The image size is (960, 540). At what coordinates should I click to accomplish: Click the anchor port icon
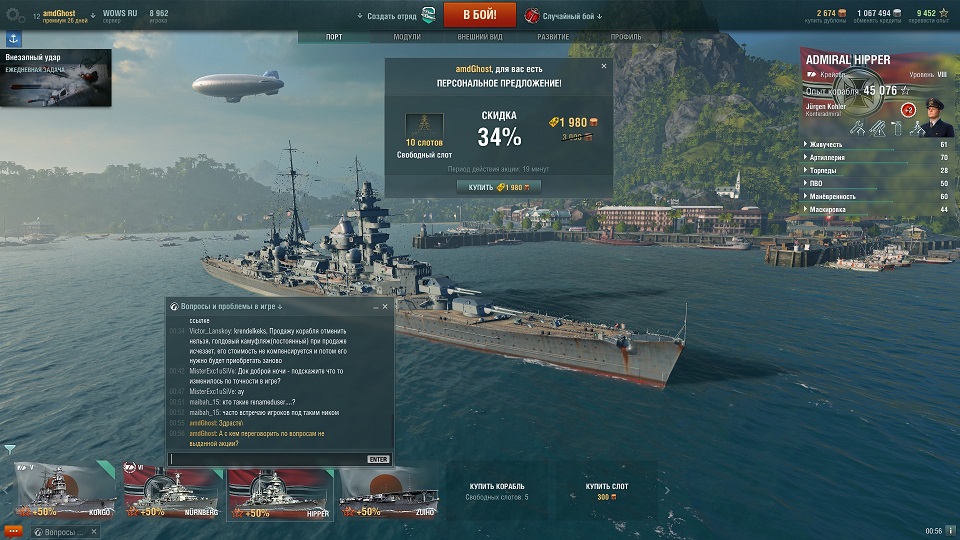tap(13, 39)
